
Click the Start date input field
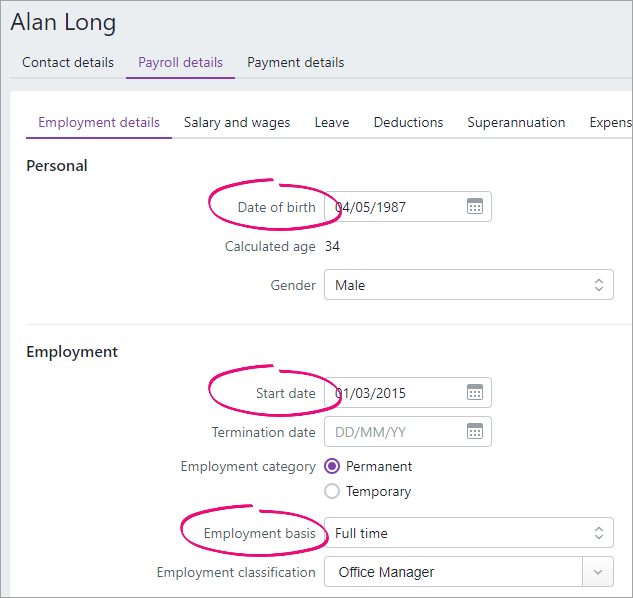coord(408,392)
